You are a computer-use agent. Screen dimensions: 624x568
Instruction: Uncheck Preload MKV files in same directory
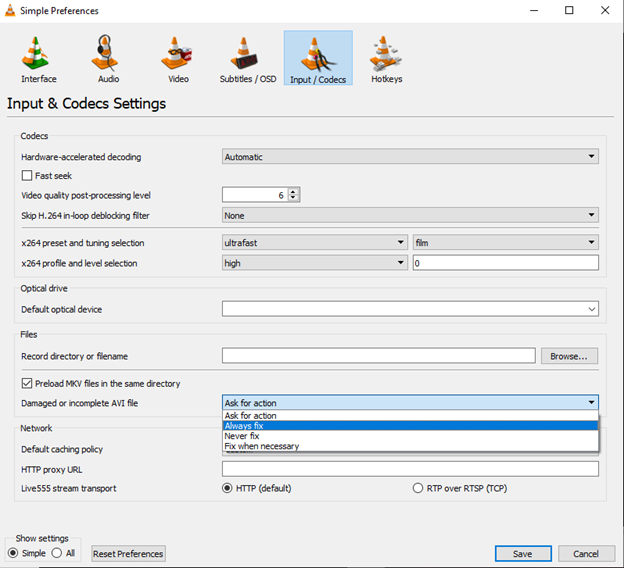click(27, 383)
